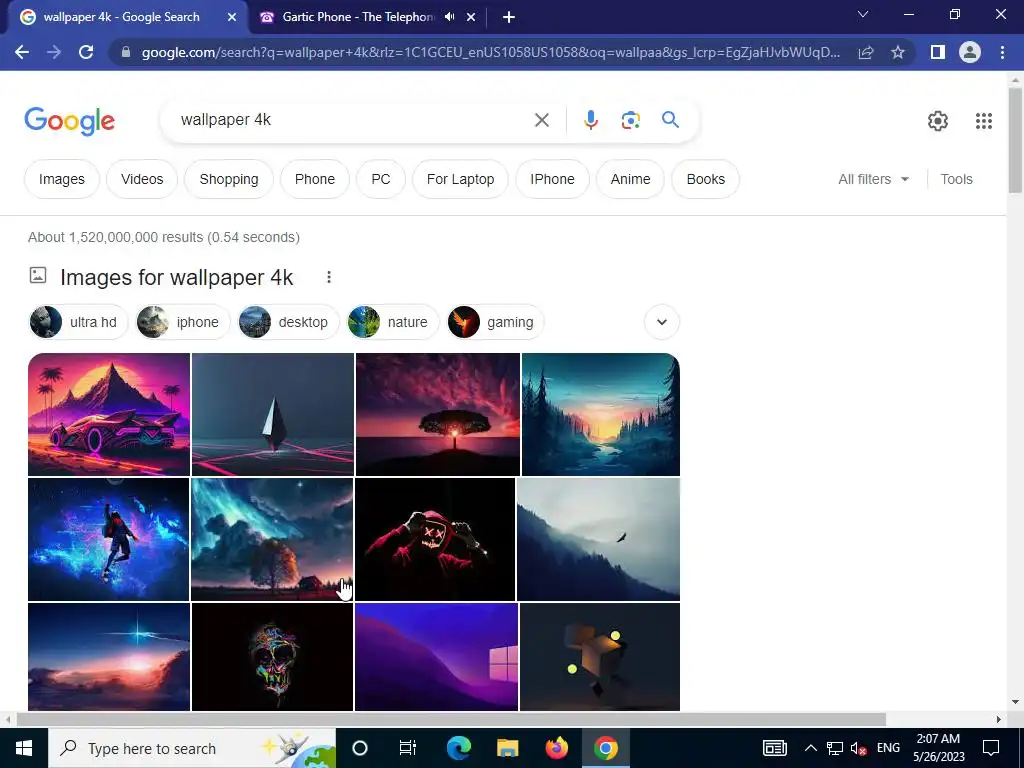The image size is (1024, 768).
Task: Share this page from address bar
Action: (x=866, y=52)
